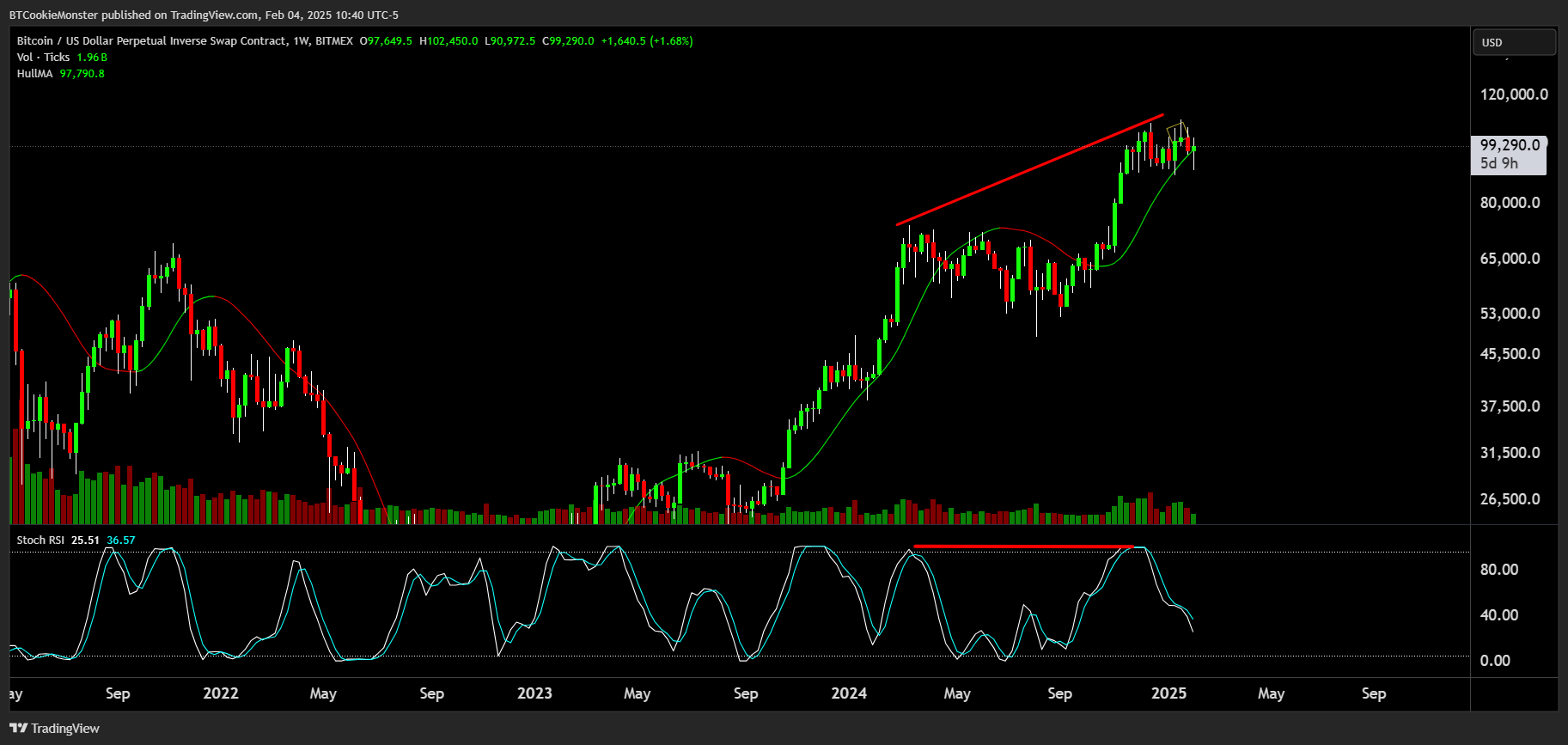Screen dimensions: 1568x745
Task: Click the 80,000.0 price axis label
Action: tap(1510, 203)
